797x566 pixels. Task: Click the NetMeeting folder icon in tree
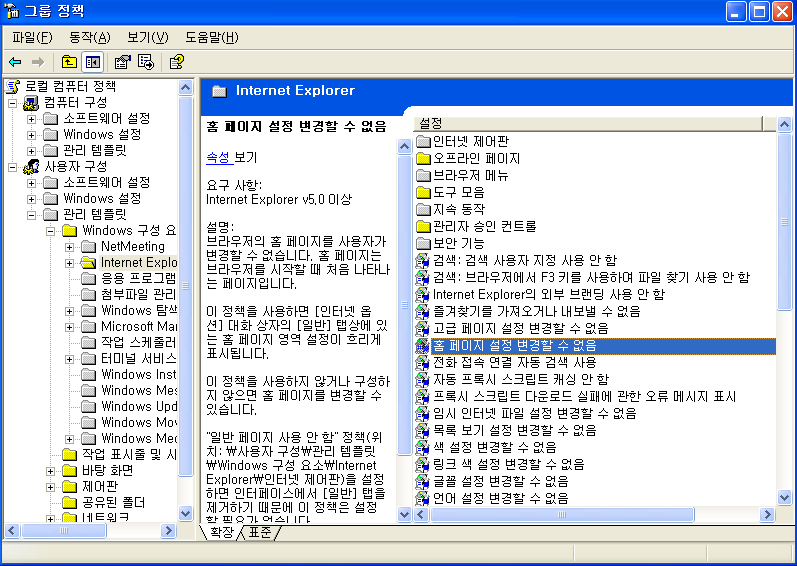click(x=88, y=247)
